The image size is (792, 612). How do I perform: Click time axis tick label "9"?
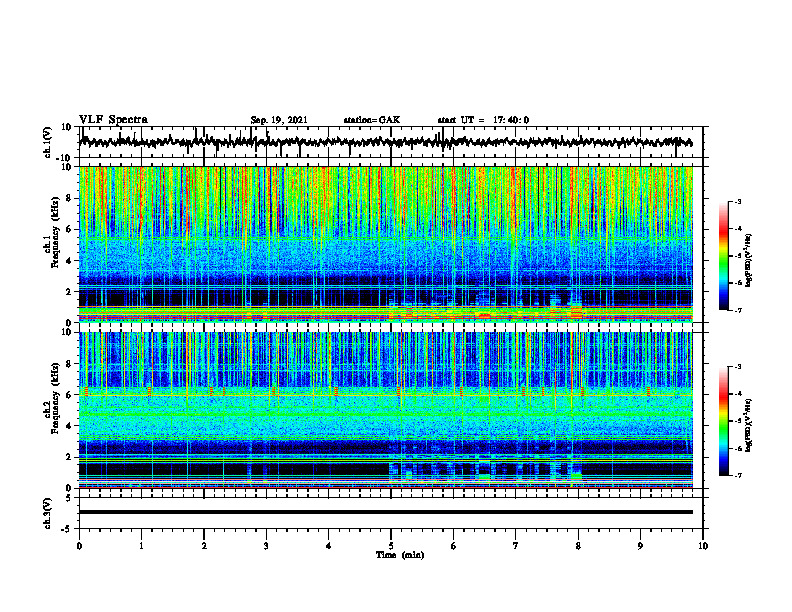point(640,546)
